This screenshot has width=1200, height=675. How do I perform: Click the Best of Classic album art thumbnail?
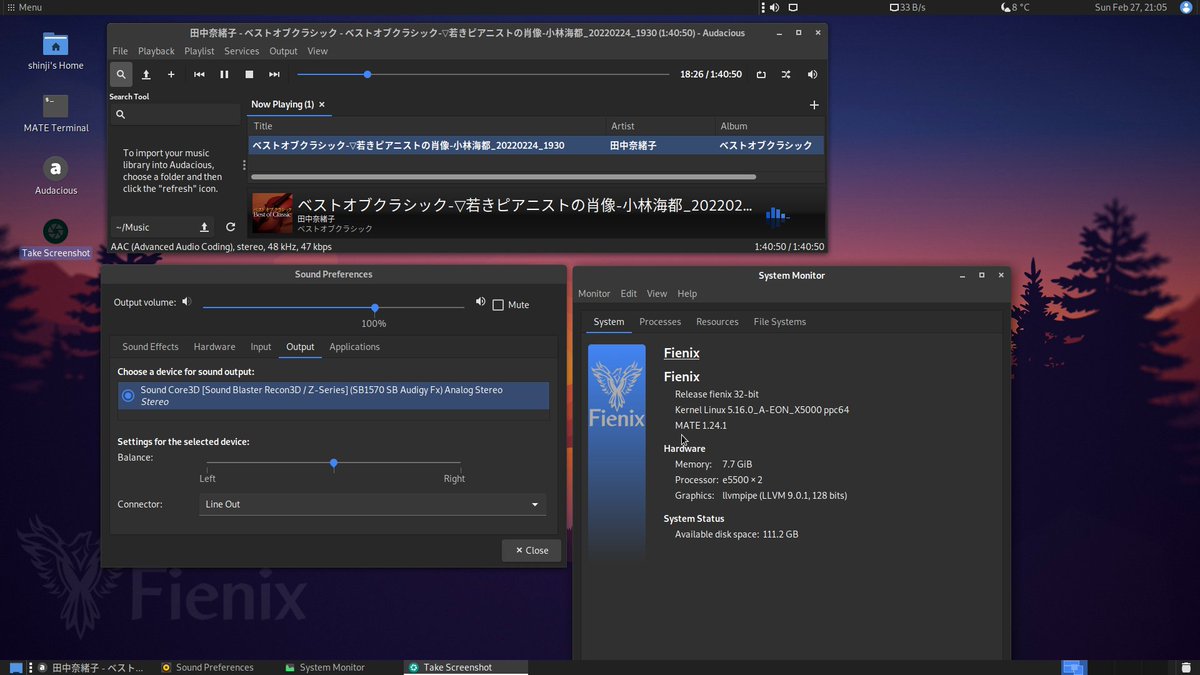coord(272,213)
